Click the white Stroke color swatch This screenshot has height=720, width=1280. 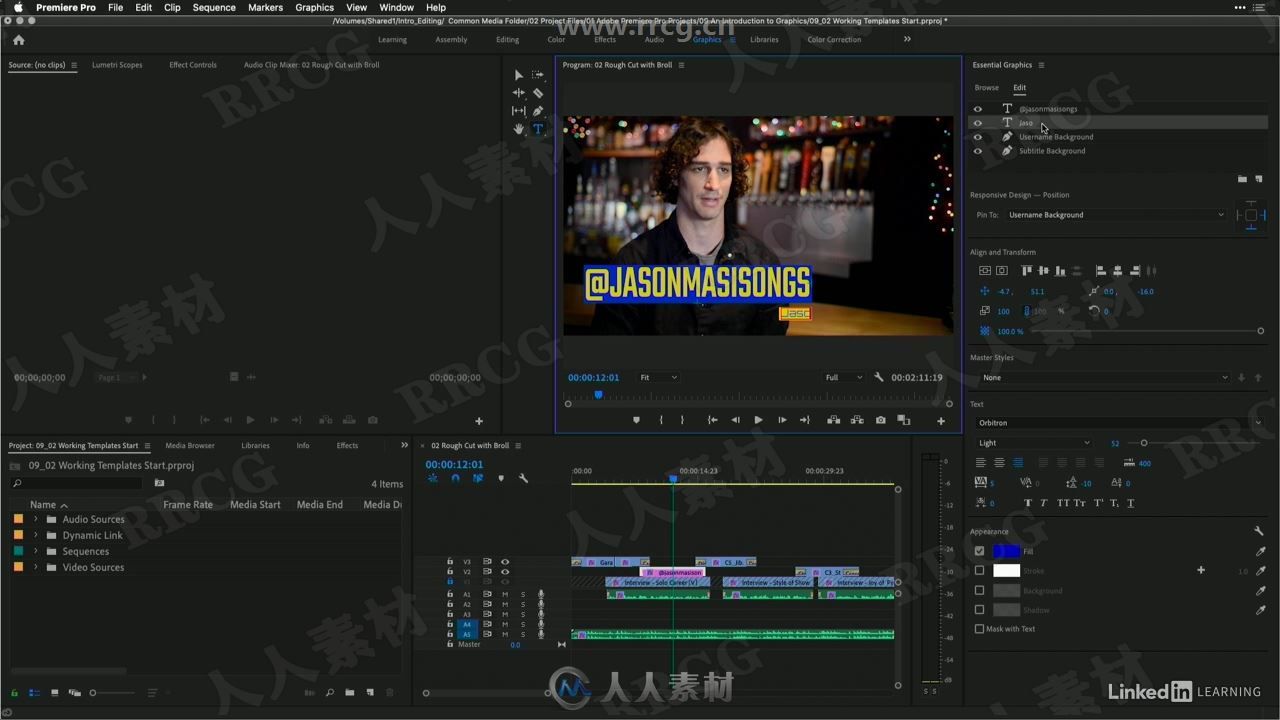[1006, 571]
